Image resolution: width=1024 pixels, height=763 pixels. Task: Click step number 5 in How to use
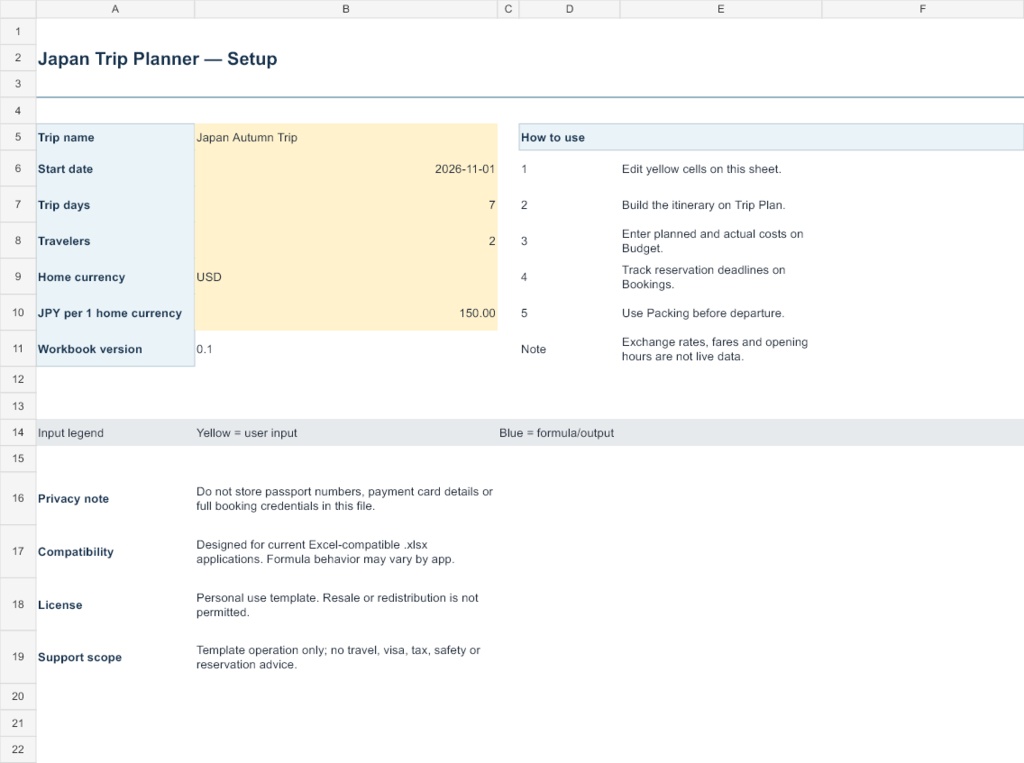pyautogui.click(x=569, y=312)
